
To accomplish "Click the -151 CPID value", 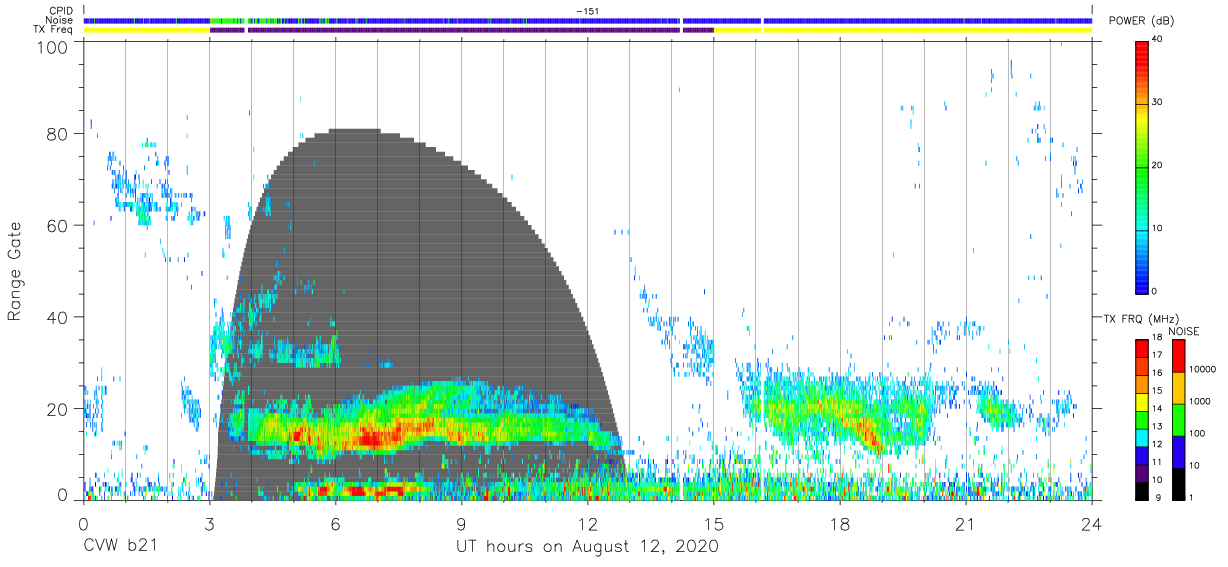I will 588,11.
